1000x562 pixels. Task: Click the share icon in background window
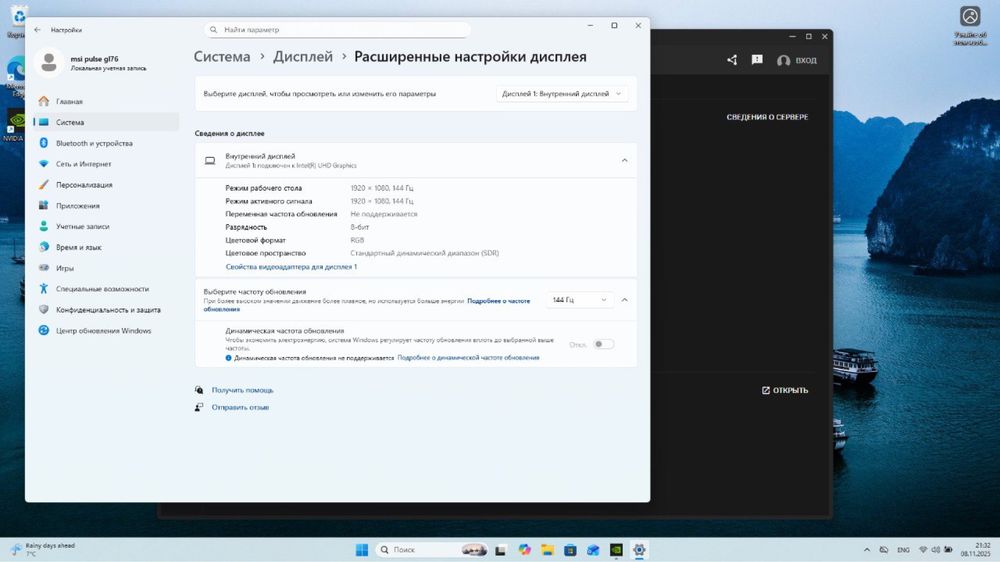(732, 60)
